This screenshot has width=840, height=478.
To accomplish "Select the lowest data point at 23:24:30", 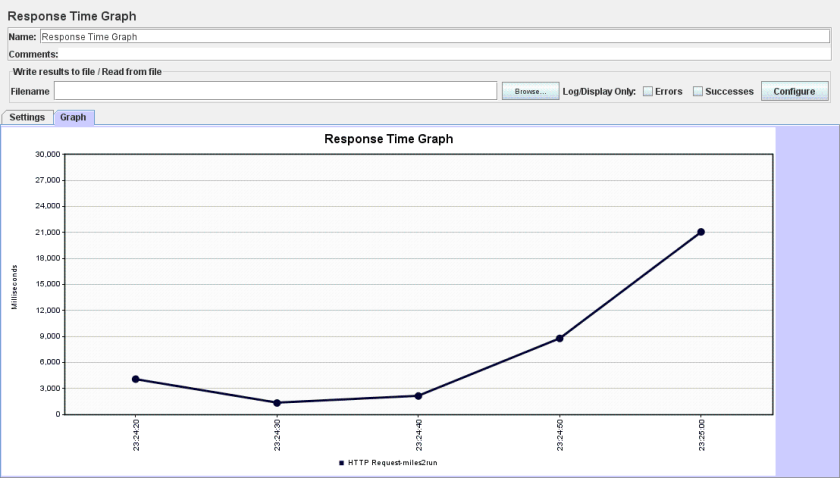I will coord(277,403).
